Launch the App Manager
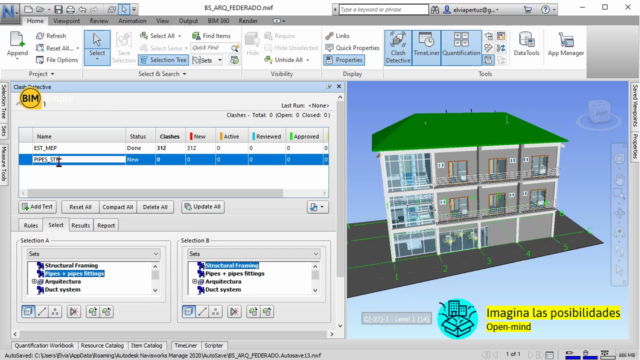The width and height of the screenshot is (640, 360). [566, 44]
